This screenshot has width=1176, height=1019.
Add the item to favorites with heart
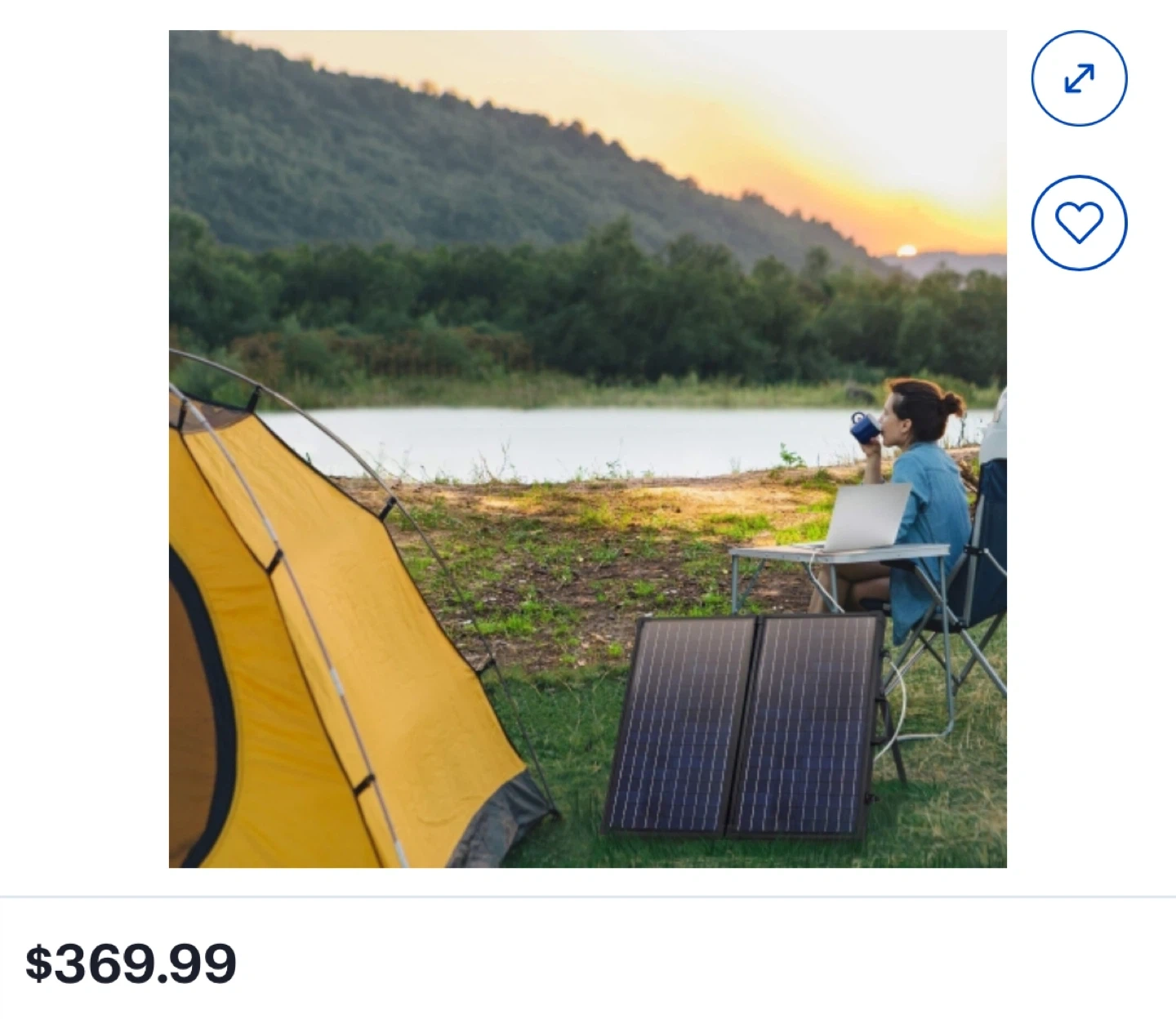click(1079, 222)
